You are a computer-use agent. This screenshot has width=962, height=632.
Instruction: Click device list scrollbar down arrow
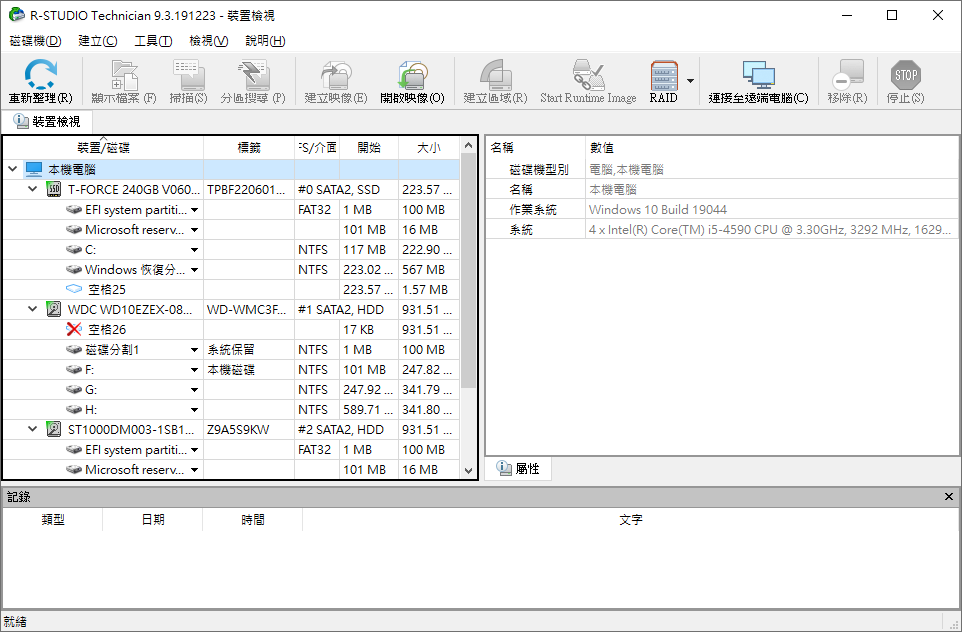(469, 471)
